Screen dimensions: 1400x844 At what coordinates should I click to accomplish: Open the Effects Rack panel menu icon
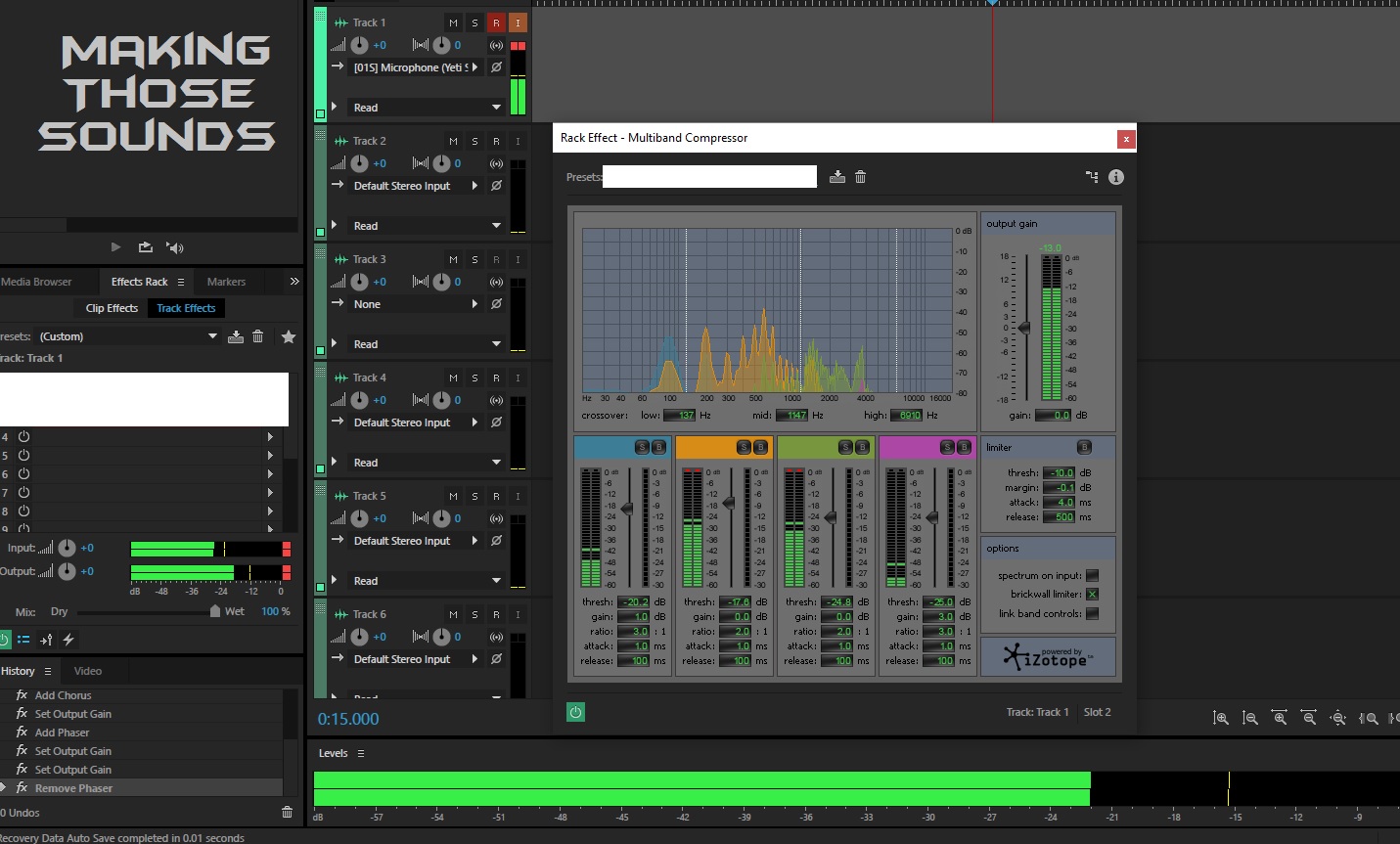click(180, 282)
